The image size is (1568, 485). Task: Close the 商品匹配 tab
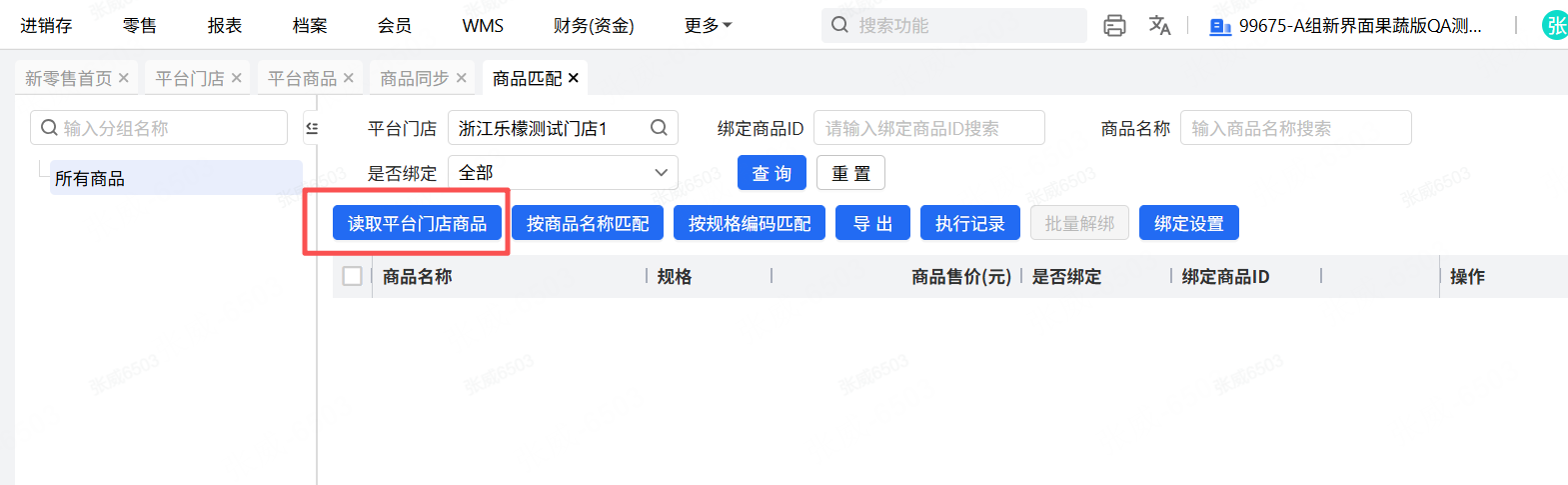tap(574, 78)
